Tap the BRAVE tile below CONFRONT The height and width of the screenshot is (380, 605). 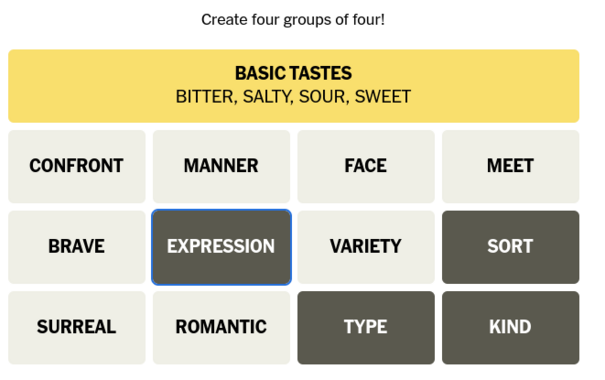(77, 247)
